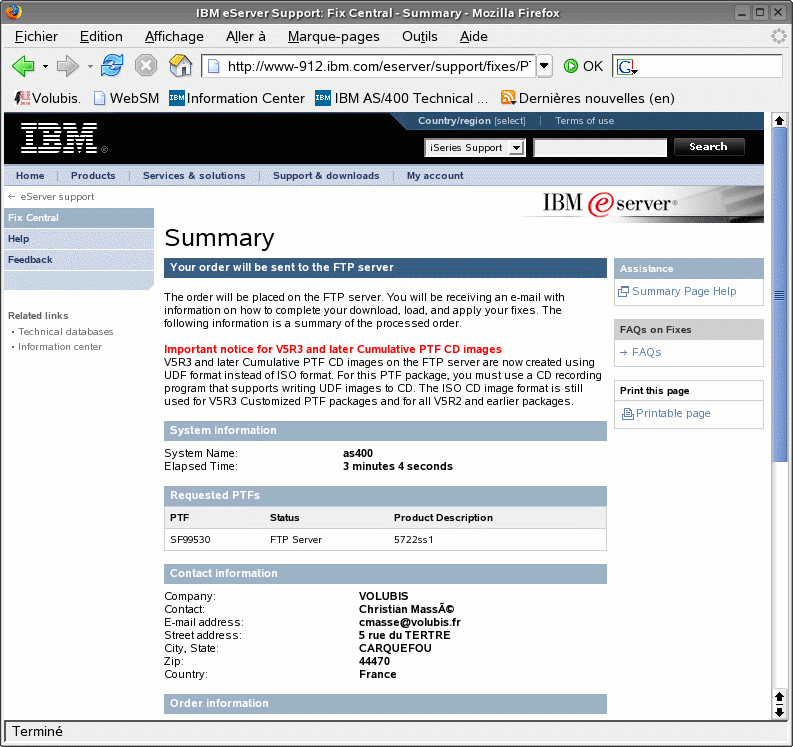Click the Printable page printer icon
Screen dimensions: 793x747
pyautogui.click(x=627, y=414)
